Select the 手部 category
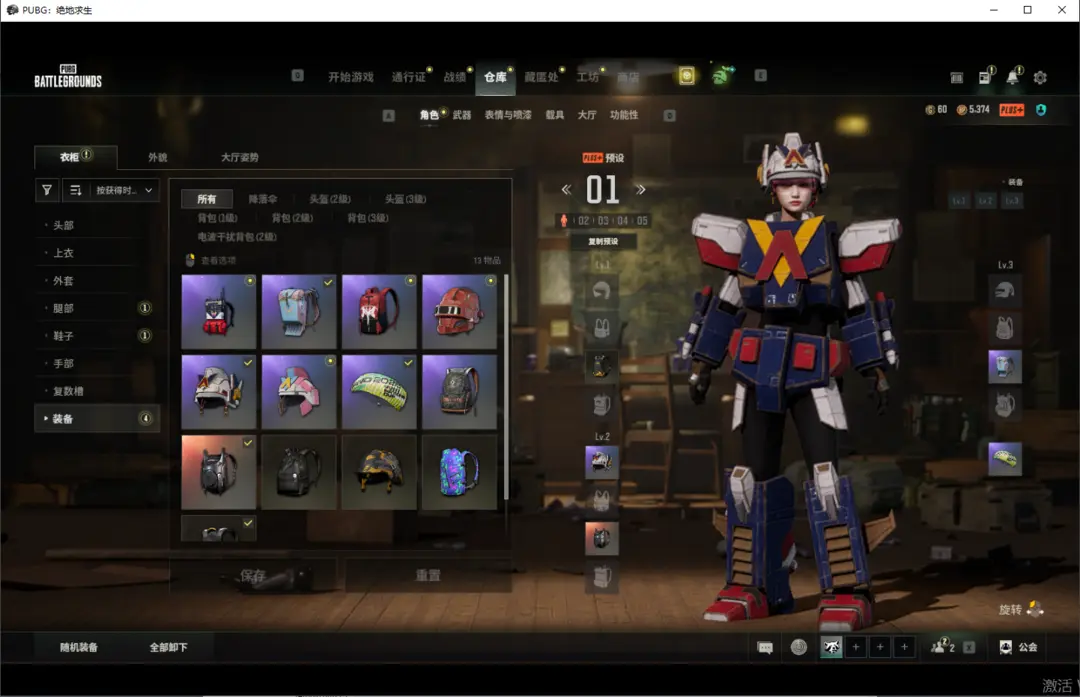The height and width of the screenshot is (697, 1080). [96, 363]
